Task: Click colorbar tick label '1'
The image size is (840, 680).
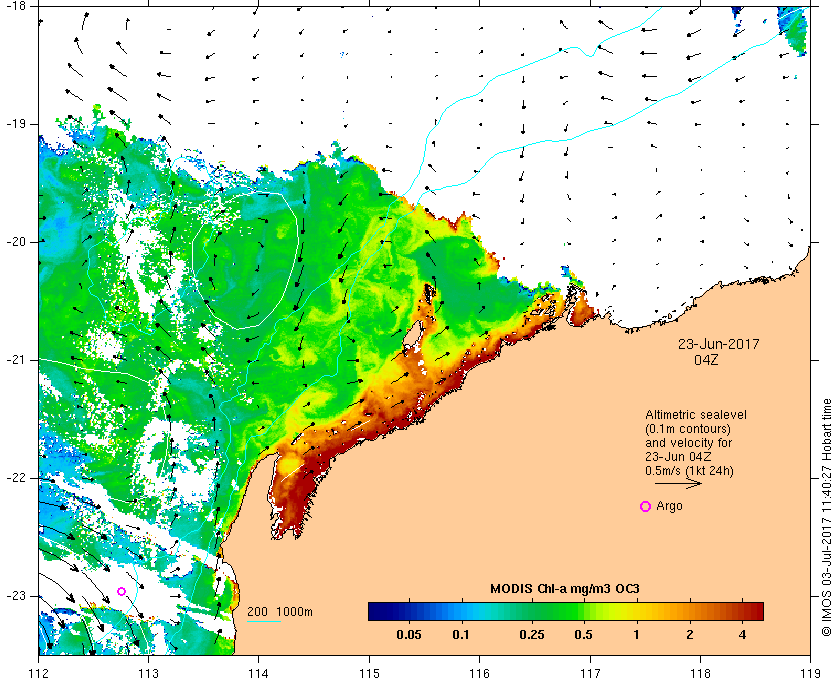Action: coord(636,635)
